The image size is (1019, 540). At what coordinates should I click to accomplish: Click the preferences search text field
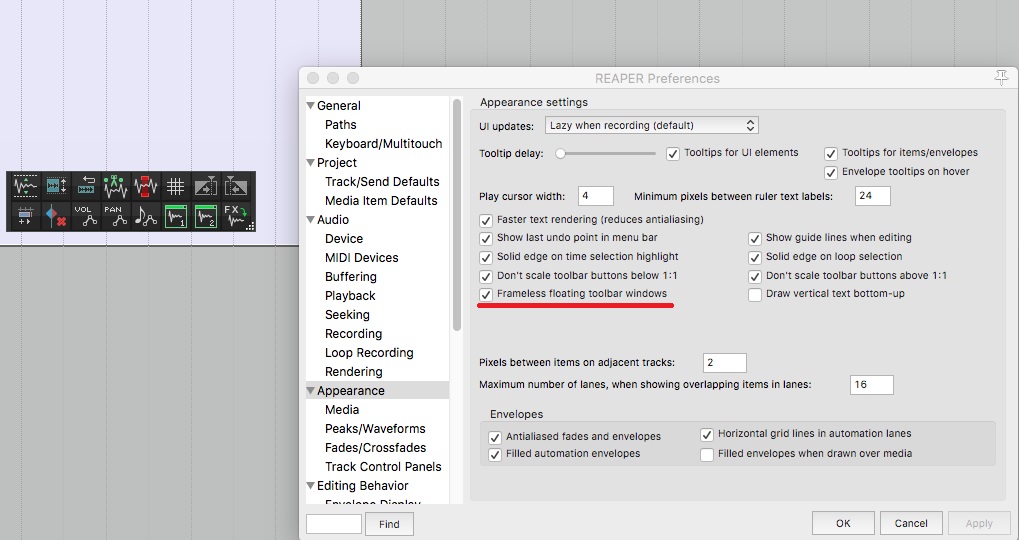click(334, 524)
